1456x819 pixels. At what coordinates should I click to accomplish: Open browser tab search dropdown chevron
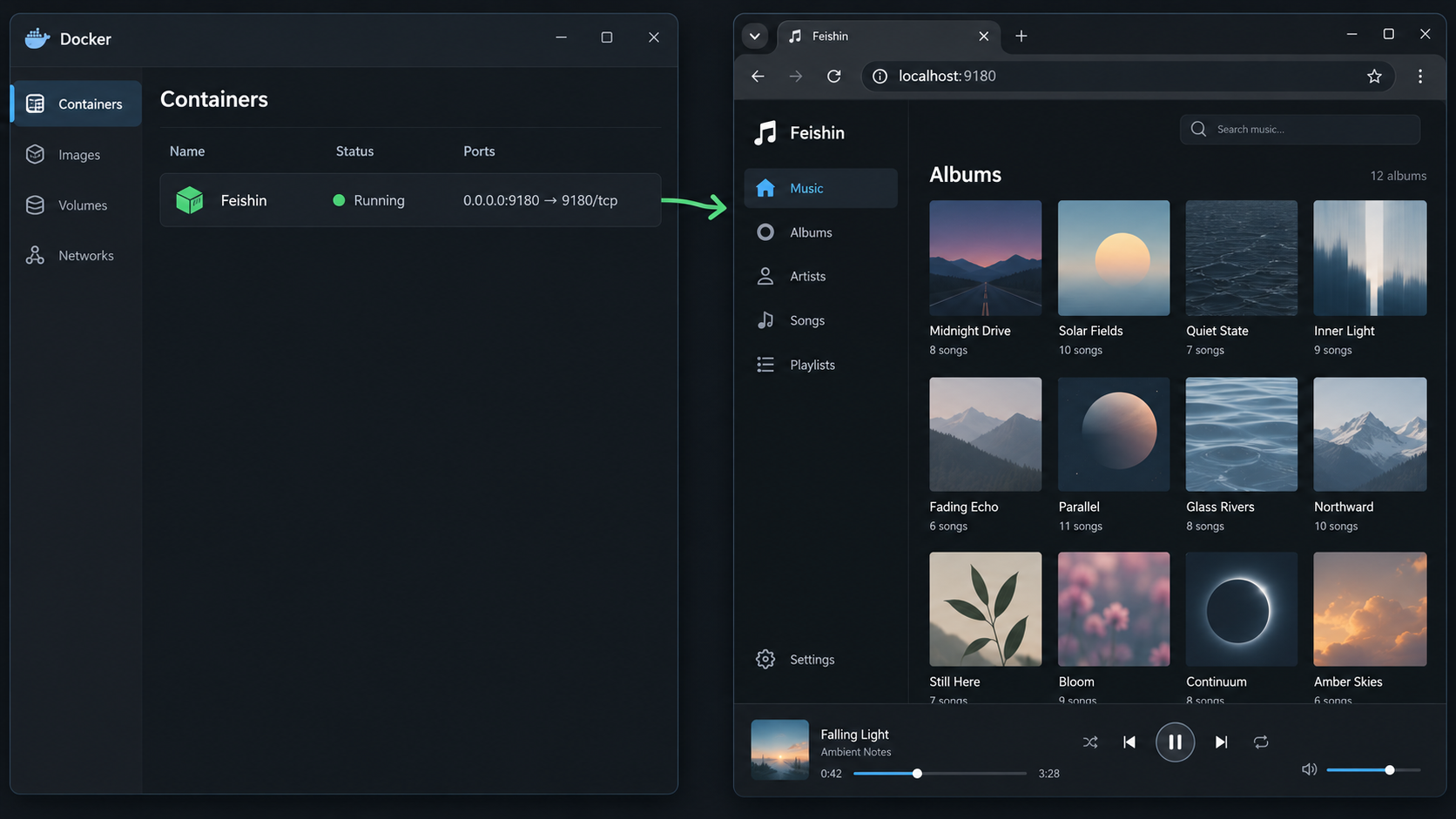coord(755,37)
